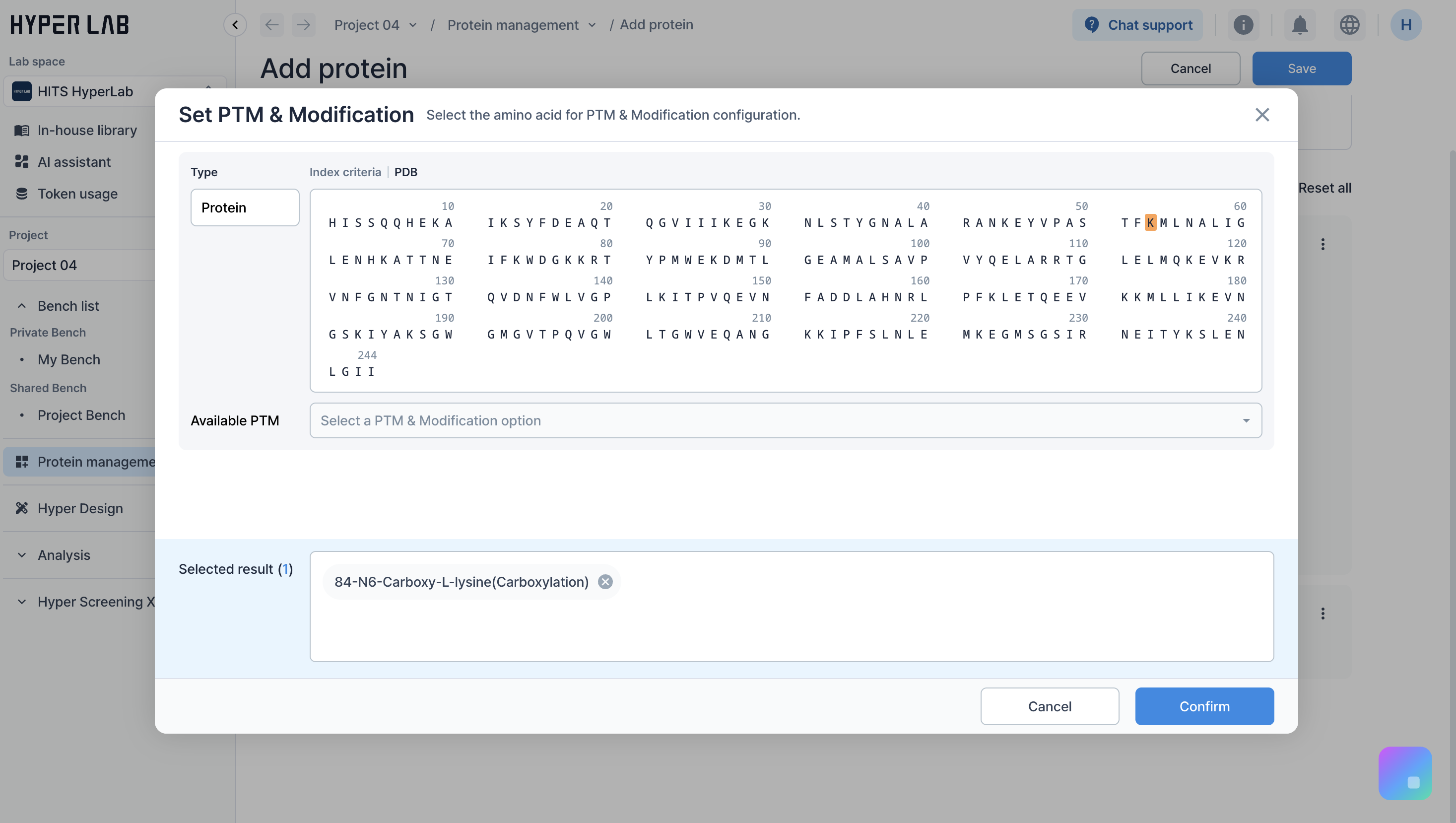Open AI assistant in sidebar

point(74,162)
